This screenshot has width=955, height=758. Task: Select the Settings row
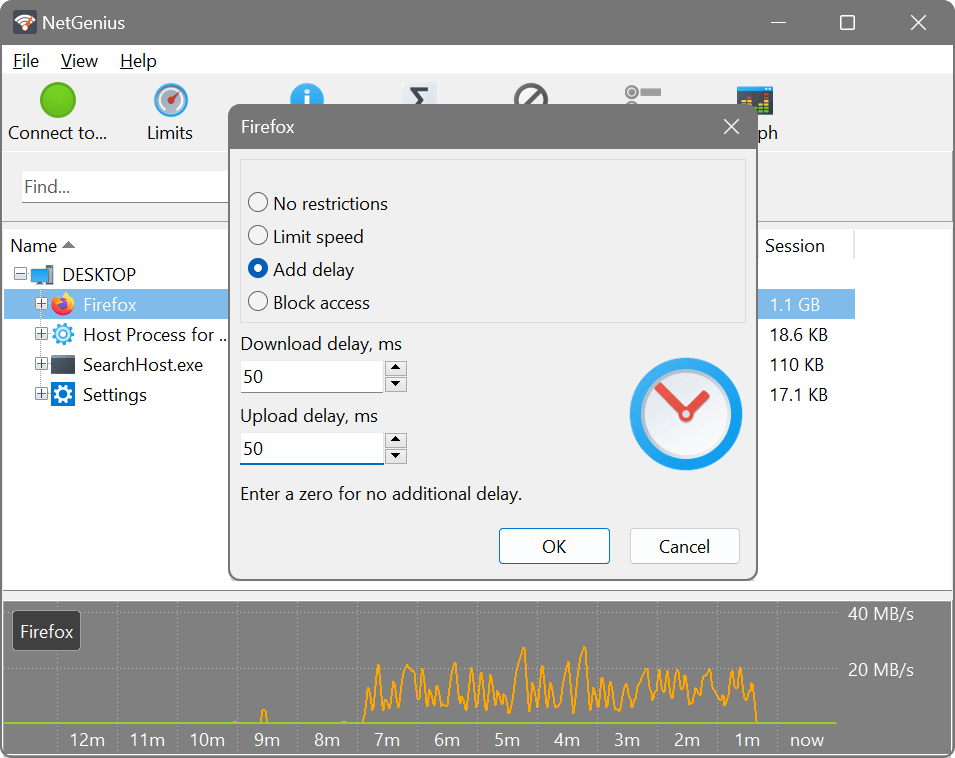coord(115,395)
